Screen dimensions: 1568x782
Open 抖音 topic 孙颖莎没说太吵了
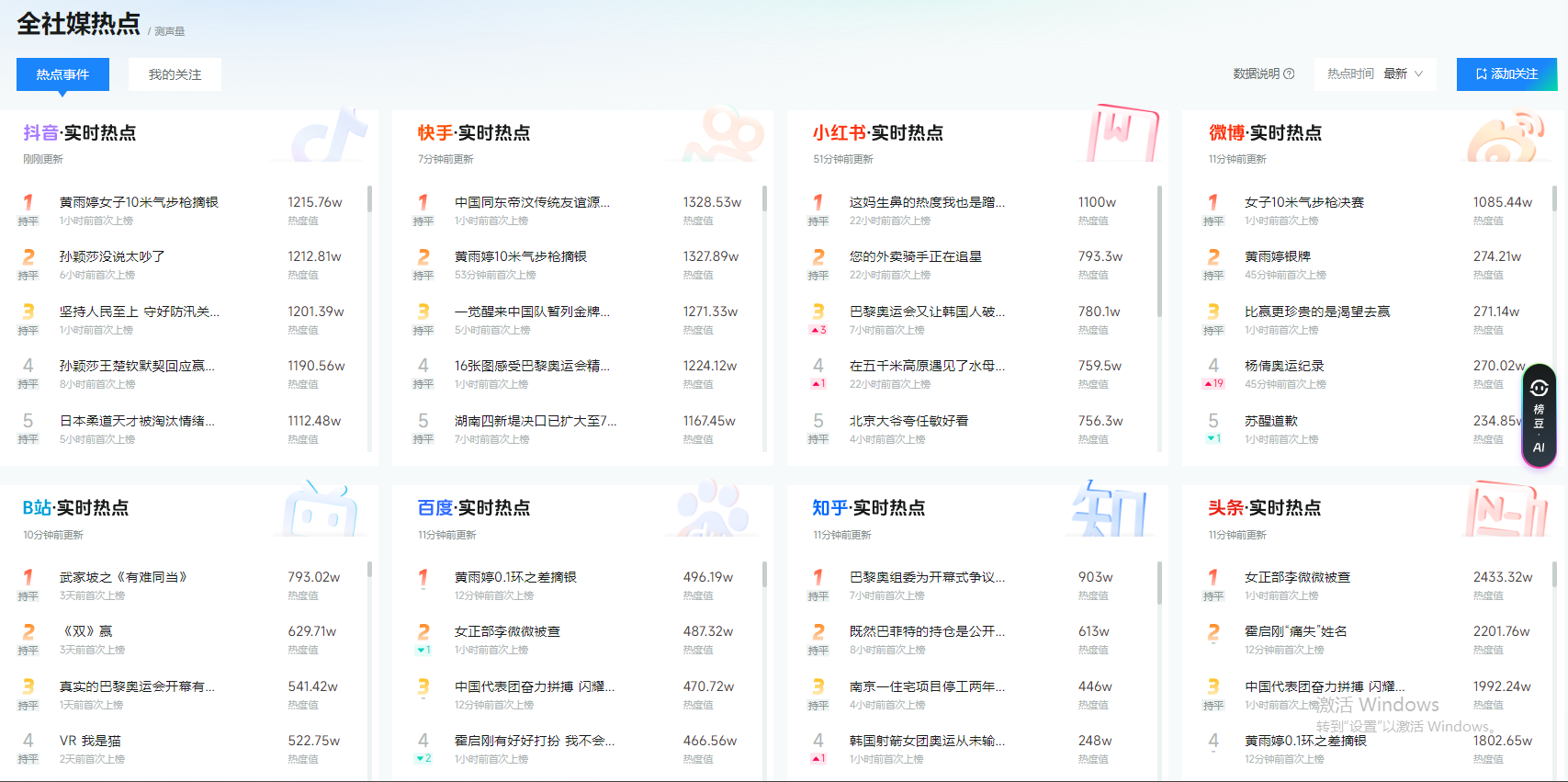tap(112, 256)
